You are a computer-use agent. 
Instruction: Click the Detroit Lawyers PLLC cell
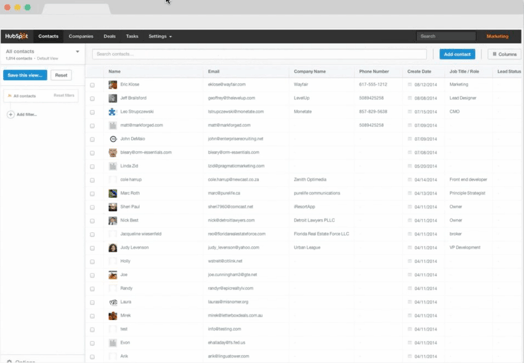click(x=314, y=220)
